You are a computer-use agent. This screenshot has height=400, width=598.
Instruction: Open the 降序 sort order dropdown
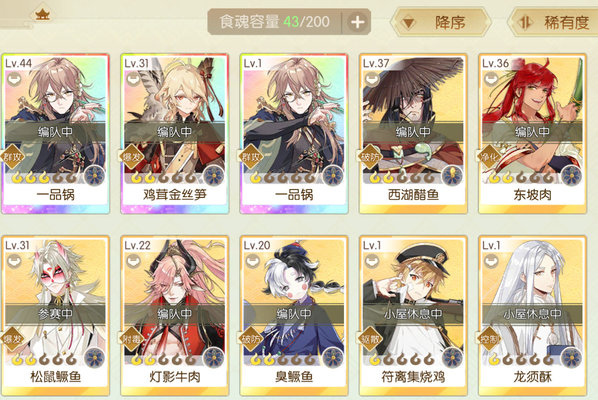pyautogui.click(x=440, y=22)
